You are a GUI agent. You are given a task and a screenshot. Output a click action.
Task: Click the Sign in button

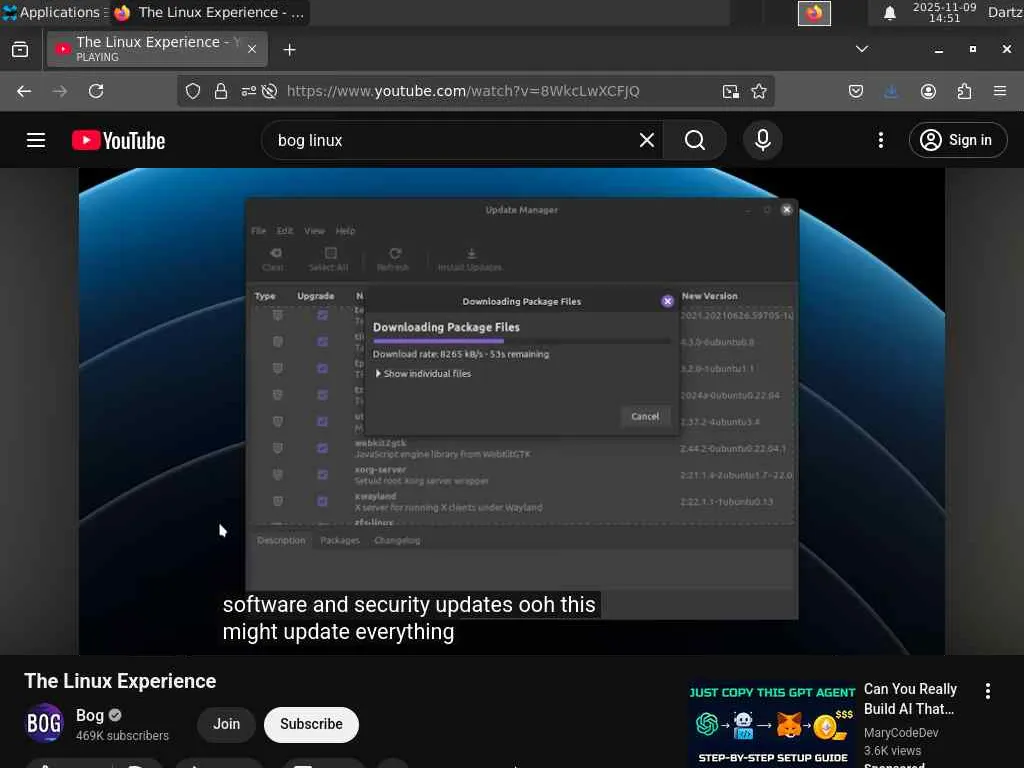tap(957, 140)
